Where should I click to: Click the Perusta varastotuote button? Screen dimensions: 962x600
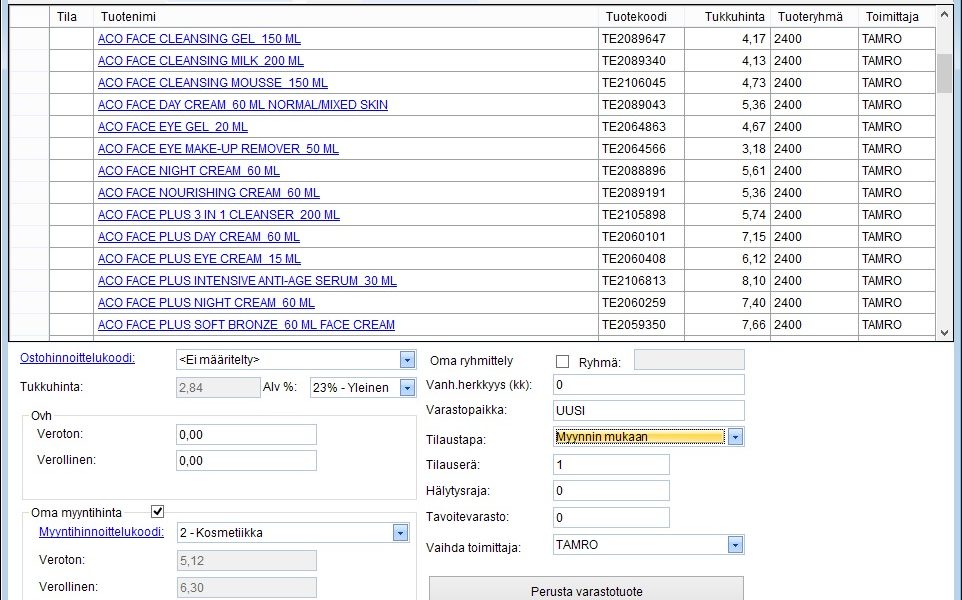587,590
